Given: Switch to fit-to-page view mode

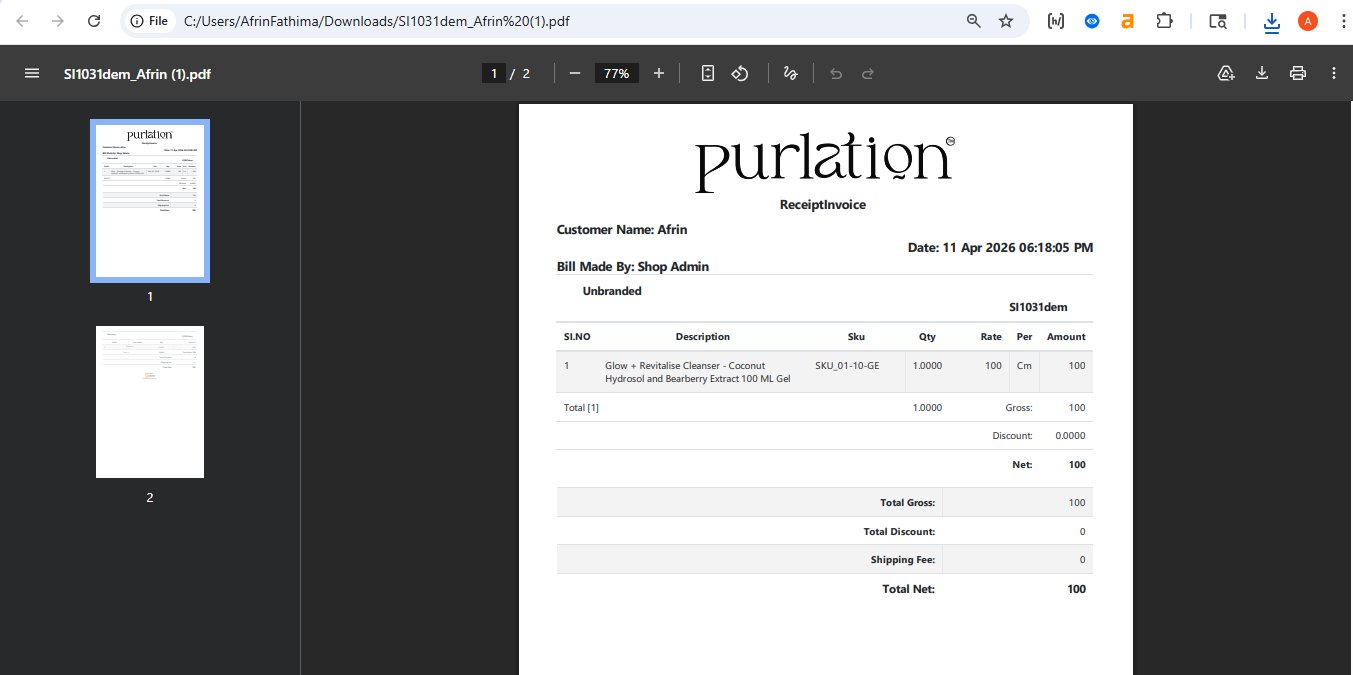Looking at the screenshot, I should pyautogui.click(x=707, y=72).
